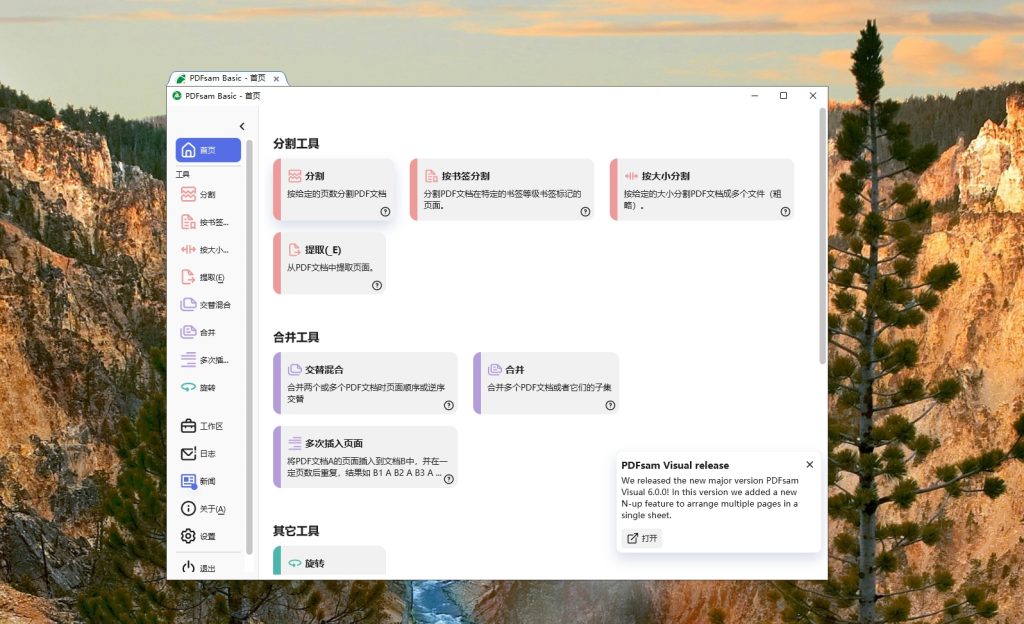
Task: Collapse the sidebar with the chevron arrow
Action: [242, 126]
